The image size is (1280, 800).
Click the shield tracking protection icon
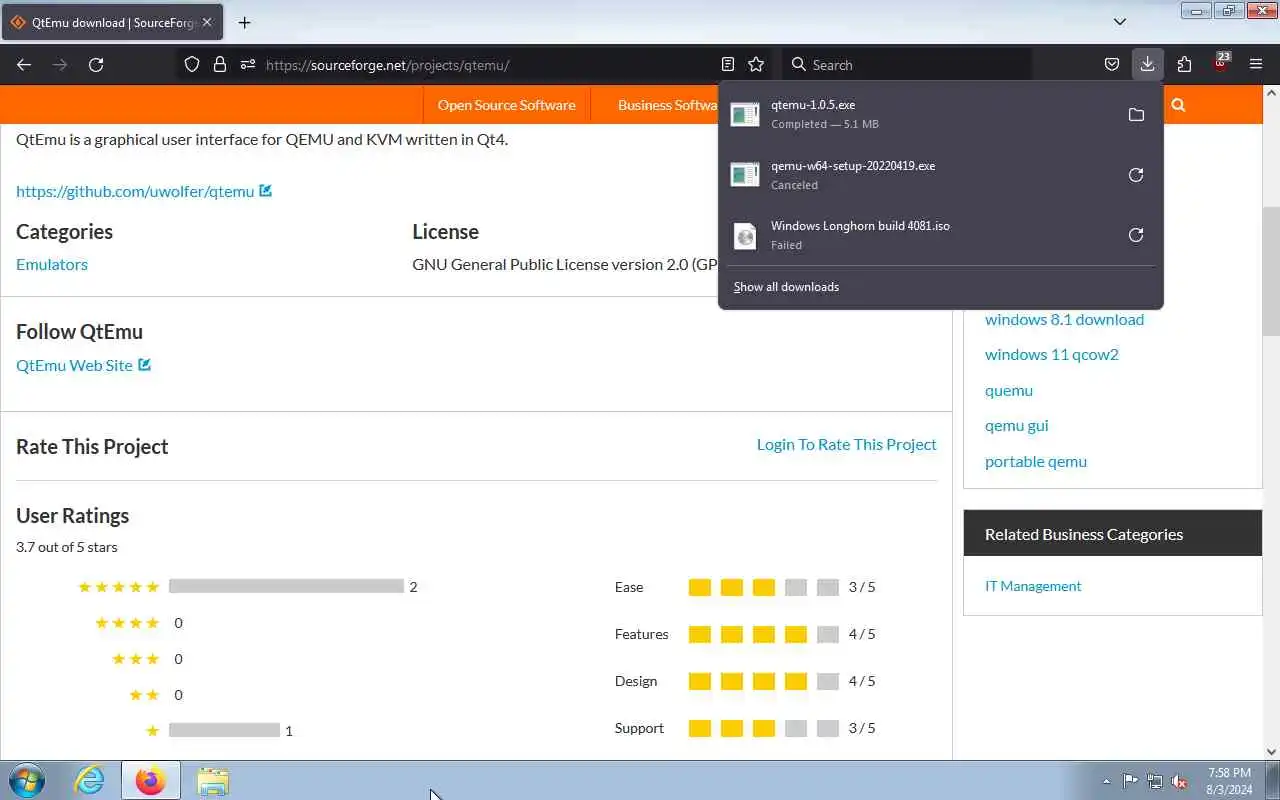click(192, 64)
